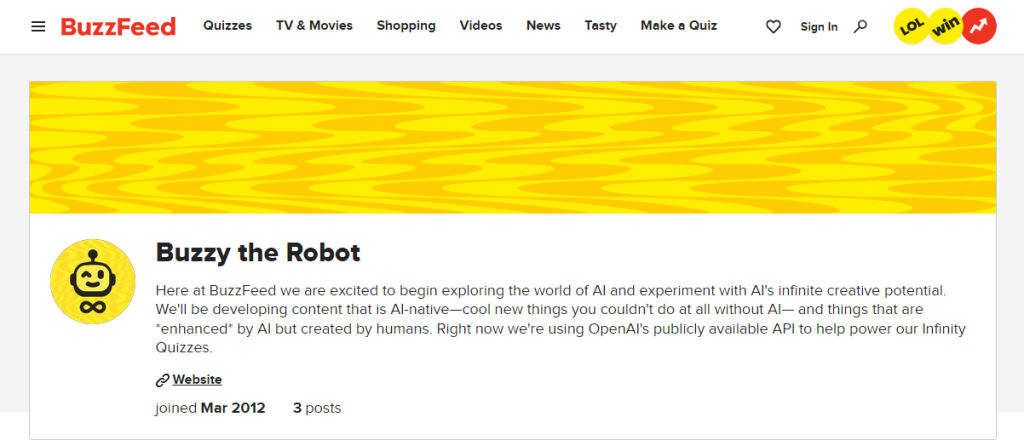Open saved items heart icon
This screenshot has width=1024, height=440.
point(773,27)
